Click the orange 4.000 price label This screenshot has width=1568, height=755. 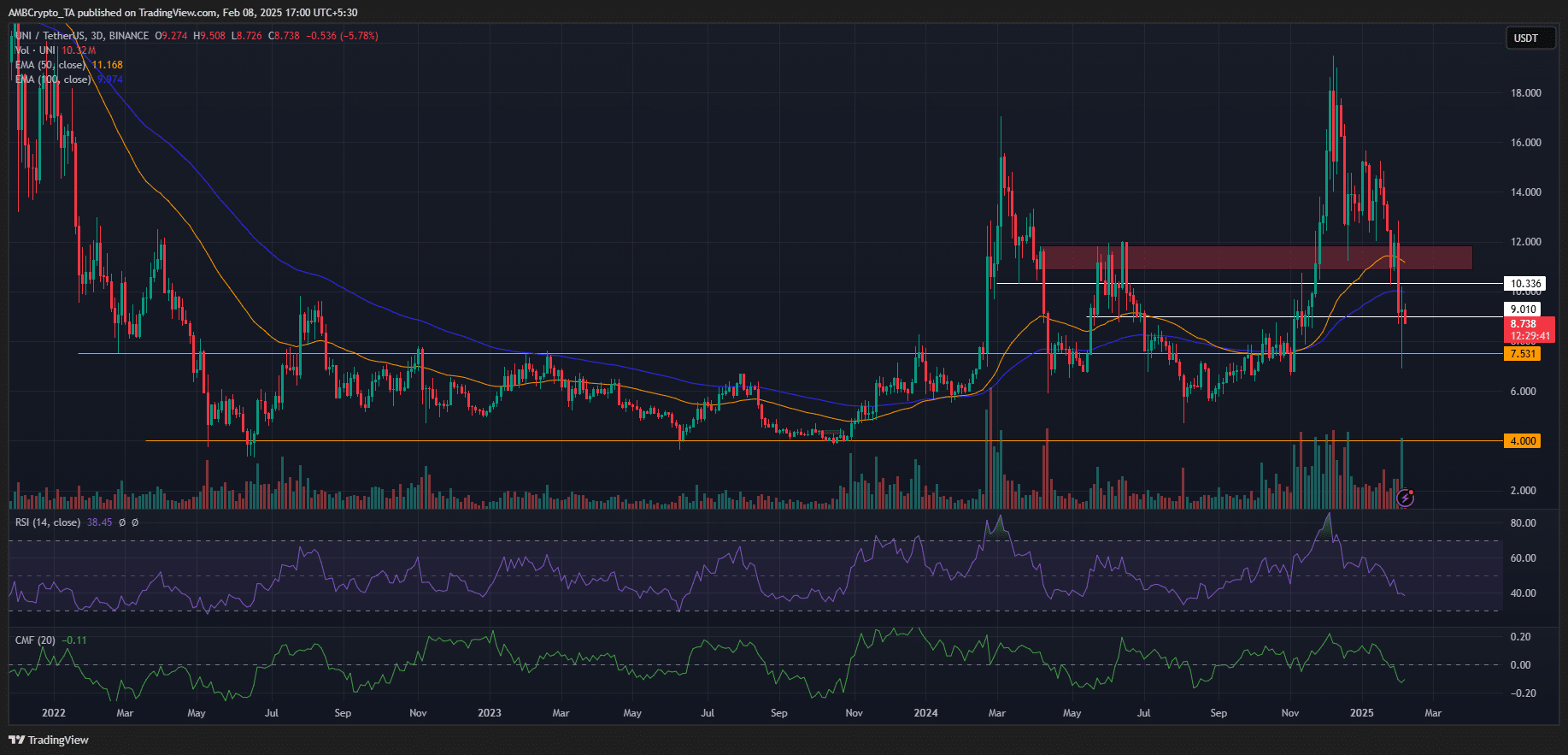click(1522, 441)
